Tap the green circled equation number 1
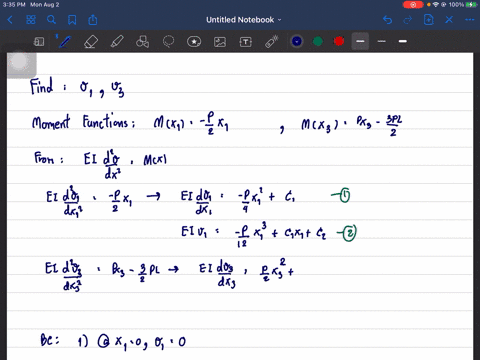The width and height of the screenshot is (480, 360). point(345,196)
